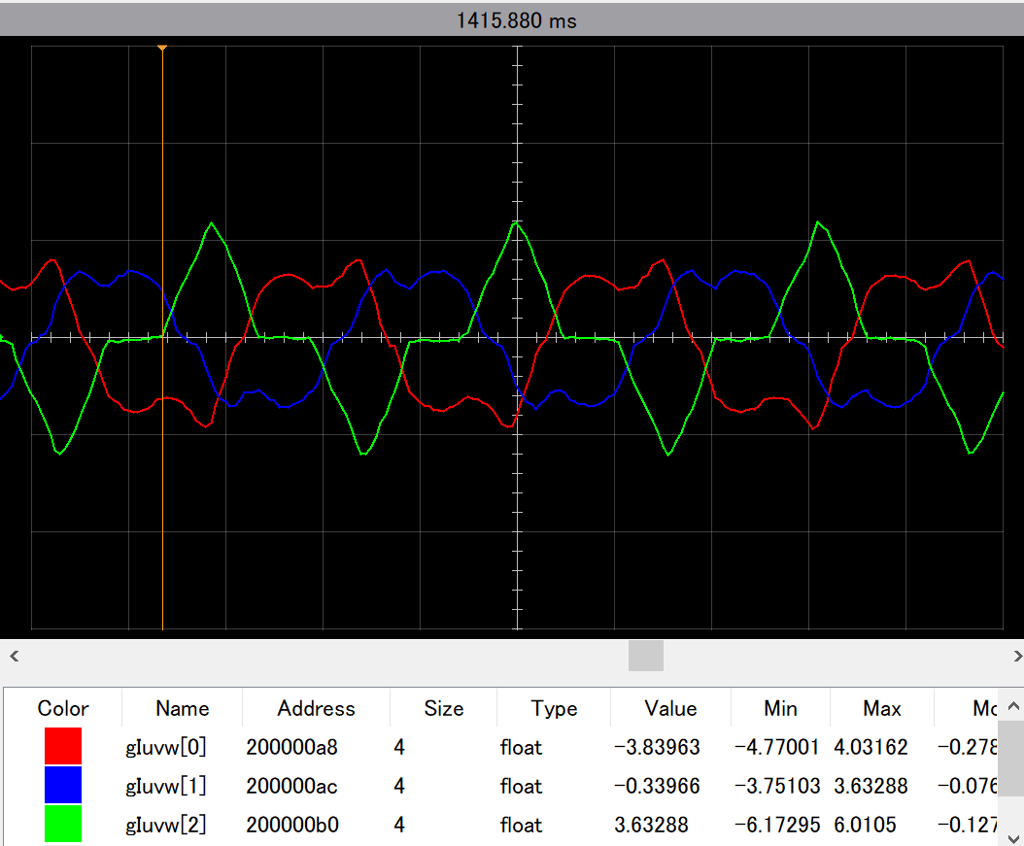Click the red color swatch for gIuvw[0]

coord(63,746)
